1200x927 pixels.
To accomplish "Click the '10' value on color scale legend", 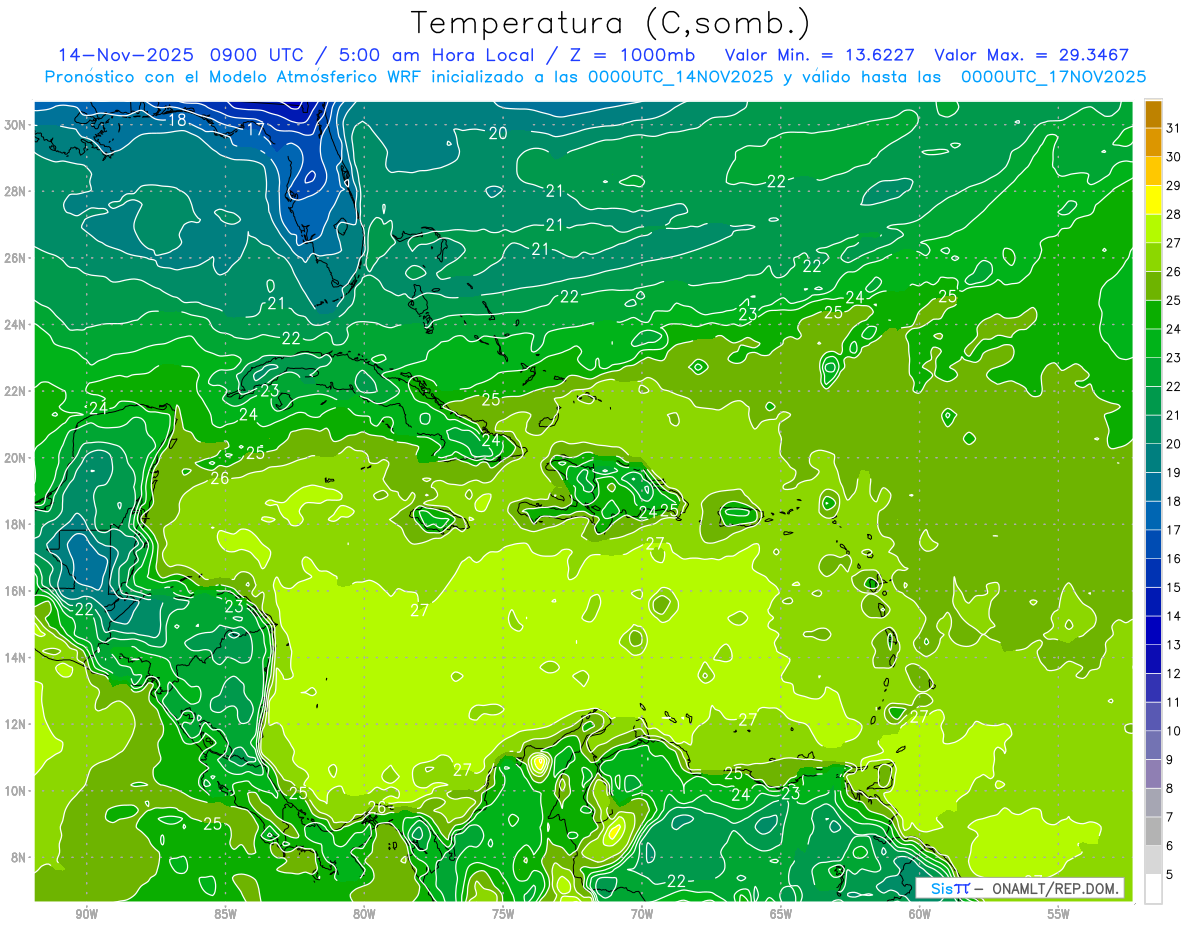I will click(1174, 731).
